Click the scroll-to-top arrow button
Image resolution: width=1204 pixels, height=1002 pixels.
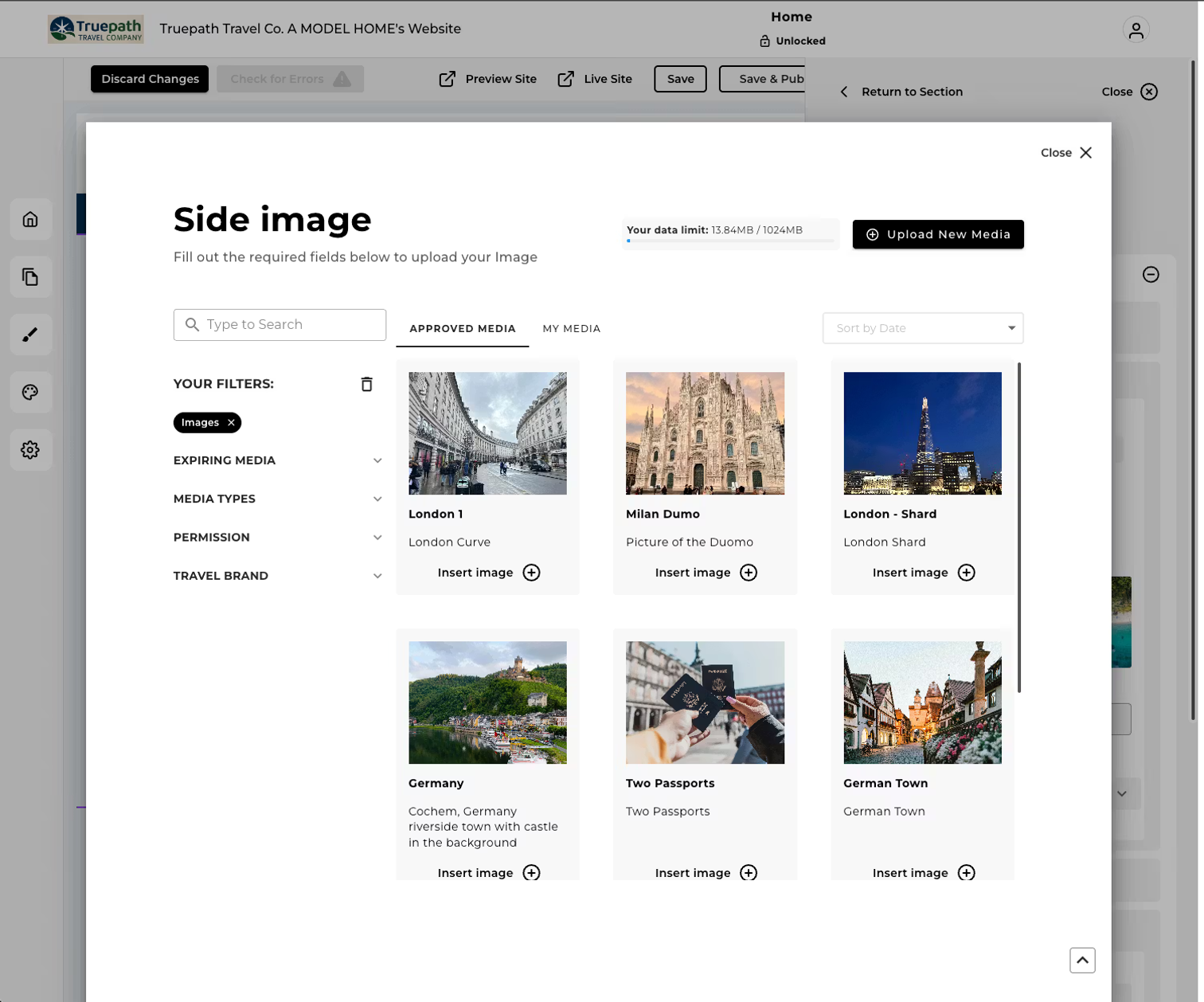click(x=1082, y=960)
